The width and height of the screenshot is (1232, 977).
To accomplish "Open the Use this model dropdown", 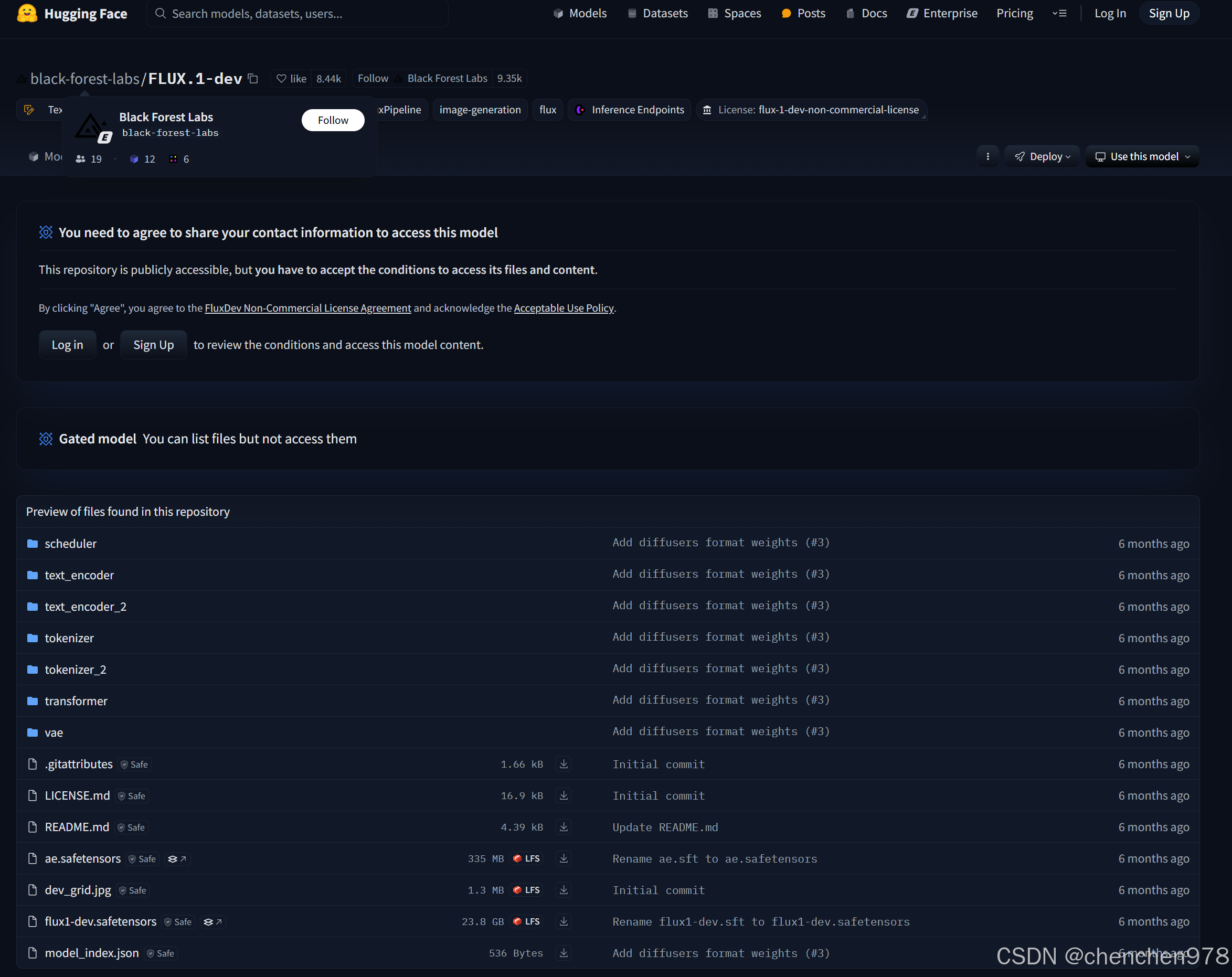I will click(1142, 156).
